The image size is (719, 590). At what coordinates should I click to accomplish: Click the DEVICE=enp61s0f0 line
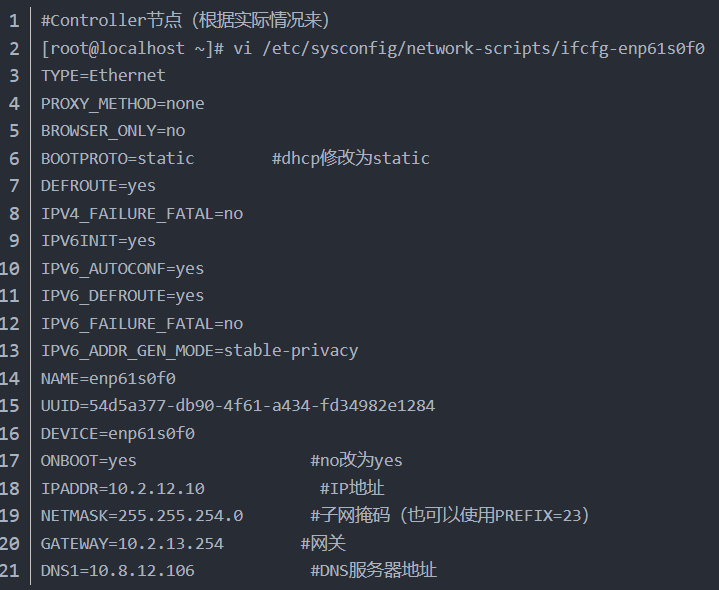(117, 433)
